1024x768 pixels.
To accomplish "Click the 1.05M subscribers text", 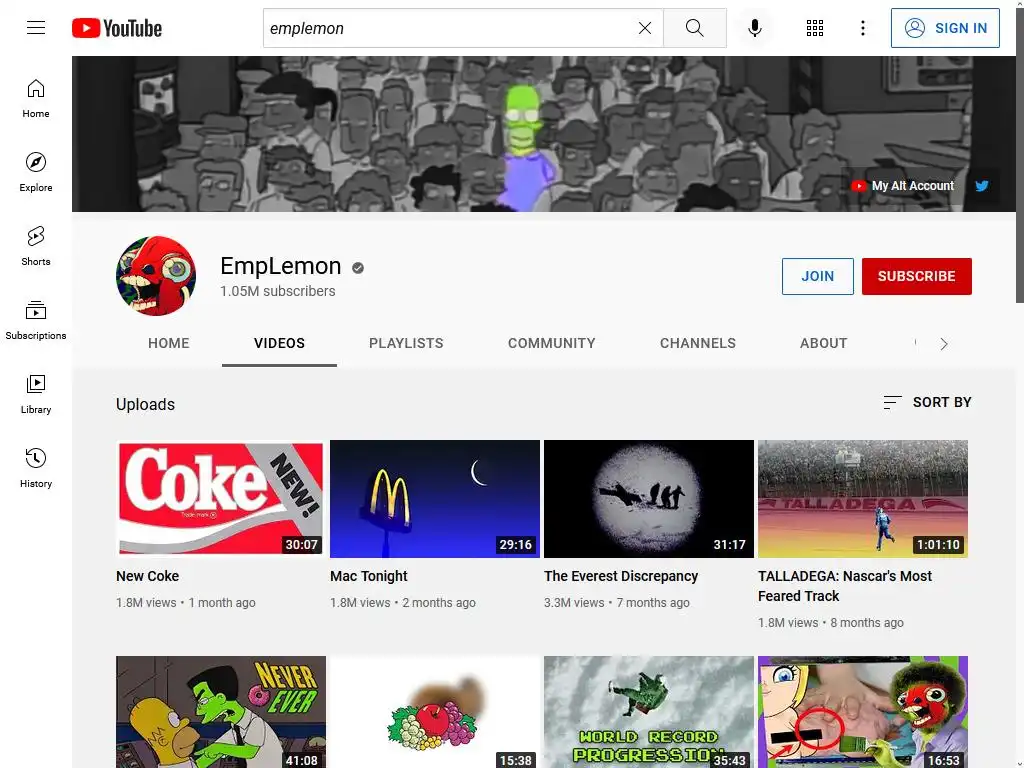I will 278,291.
